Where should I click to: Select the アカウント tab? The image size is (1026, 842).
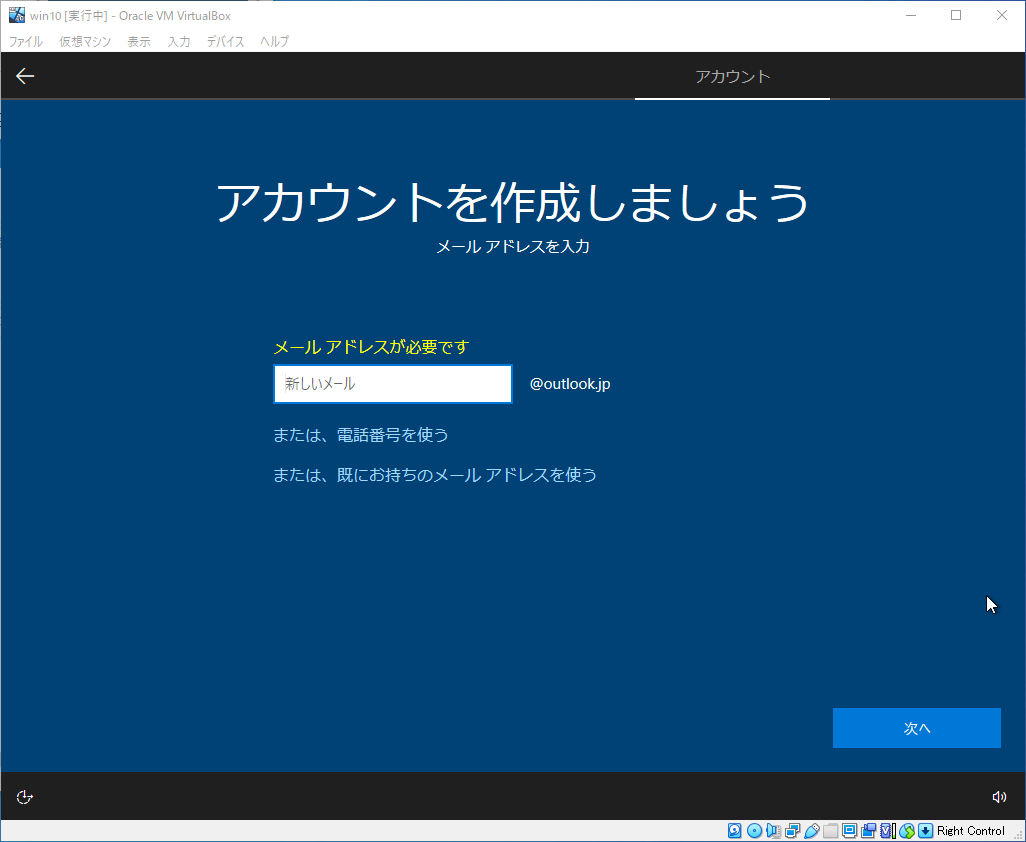click(732, 77)
